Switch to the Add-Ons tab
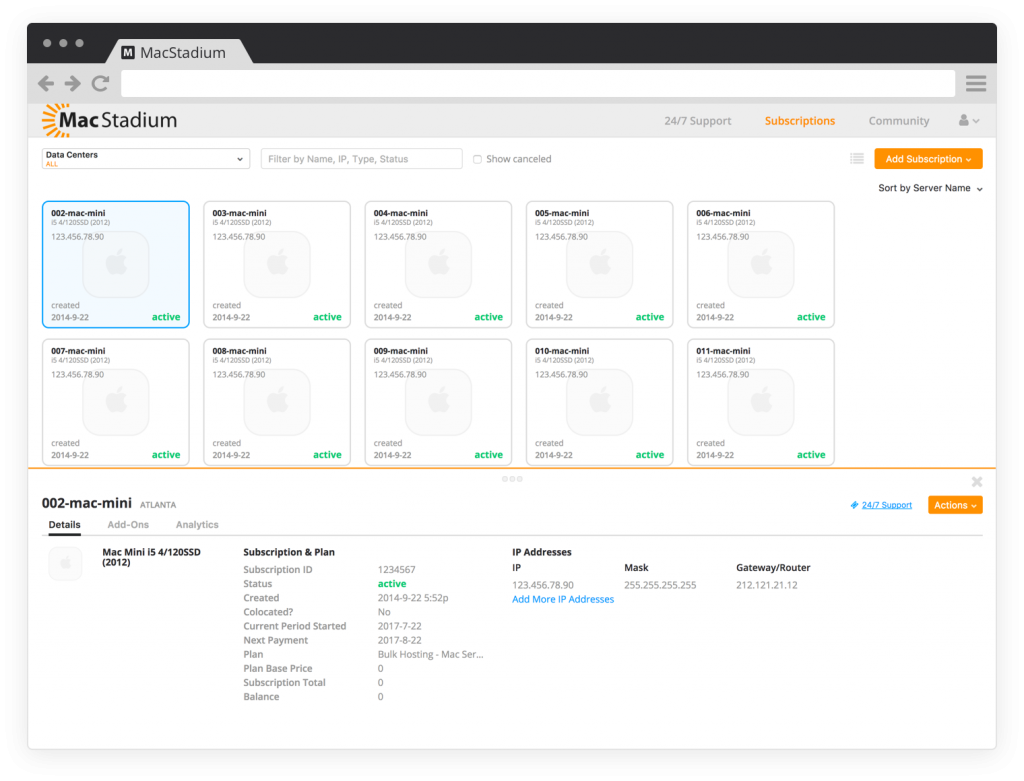 click(128, 524)
